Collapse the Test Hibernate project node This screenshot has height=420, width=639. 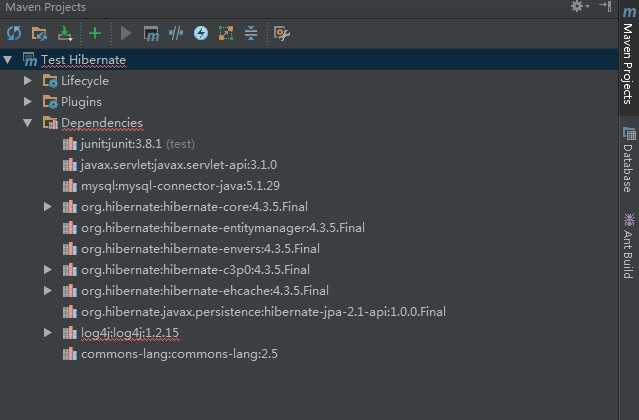[x=8, y=60]
